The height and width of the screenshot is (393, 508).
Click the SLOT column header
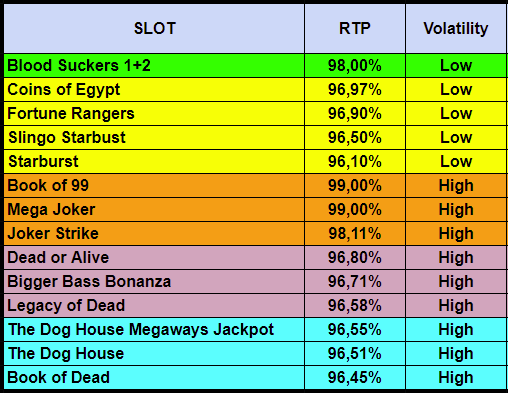[x=154, y=28]
